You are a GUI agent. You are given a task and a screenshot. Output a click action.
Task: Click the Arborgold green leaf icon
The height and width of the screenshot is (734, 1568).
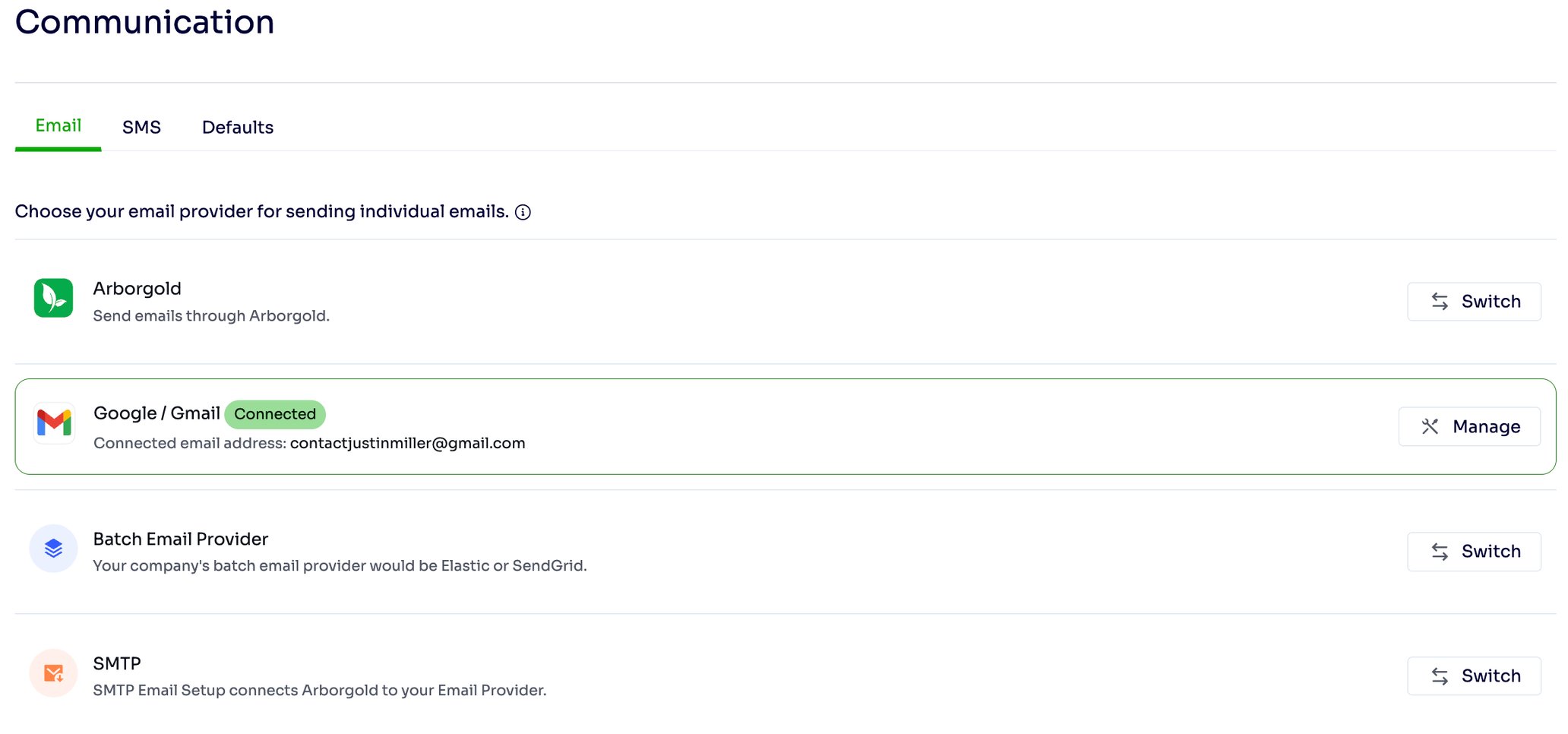pos(52,298)
